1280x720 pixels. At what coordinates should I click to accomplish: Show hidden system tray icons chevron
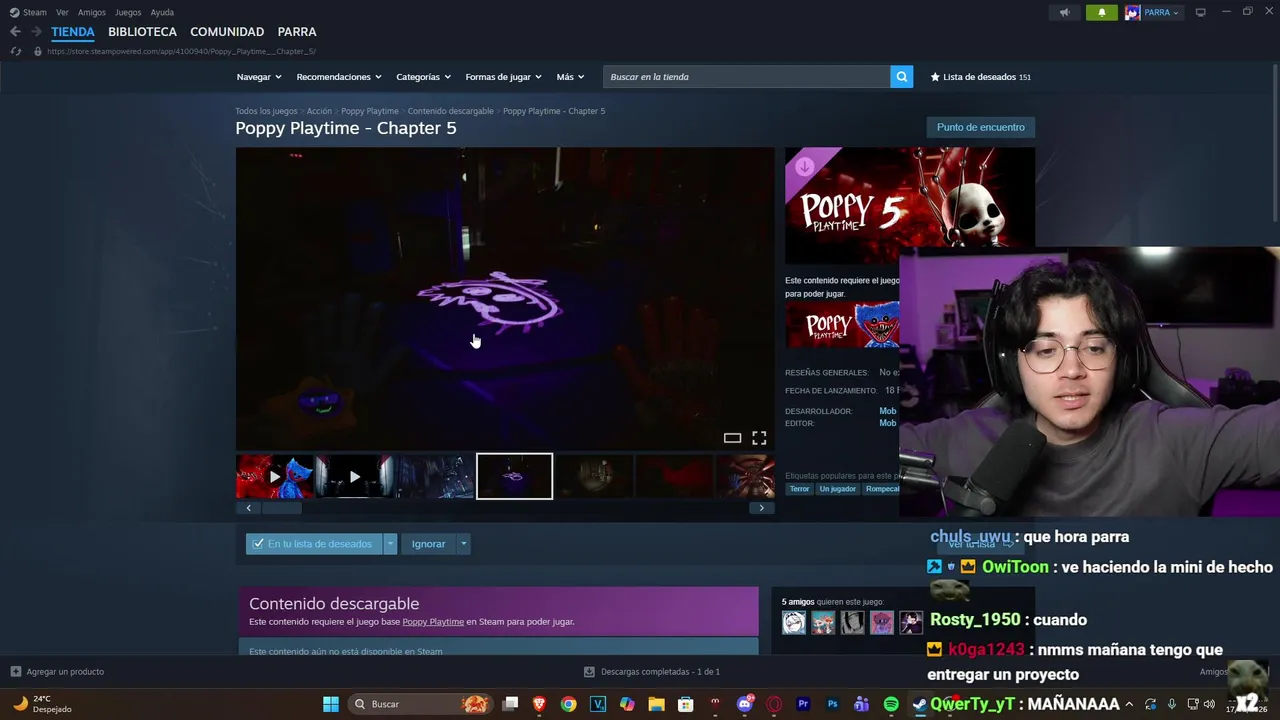(1129, 704)
